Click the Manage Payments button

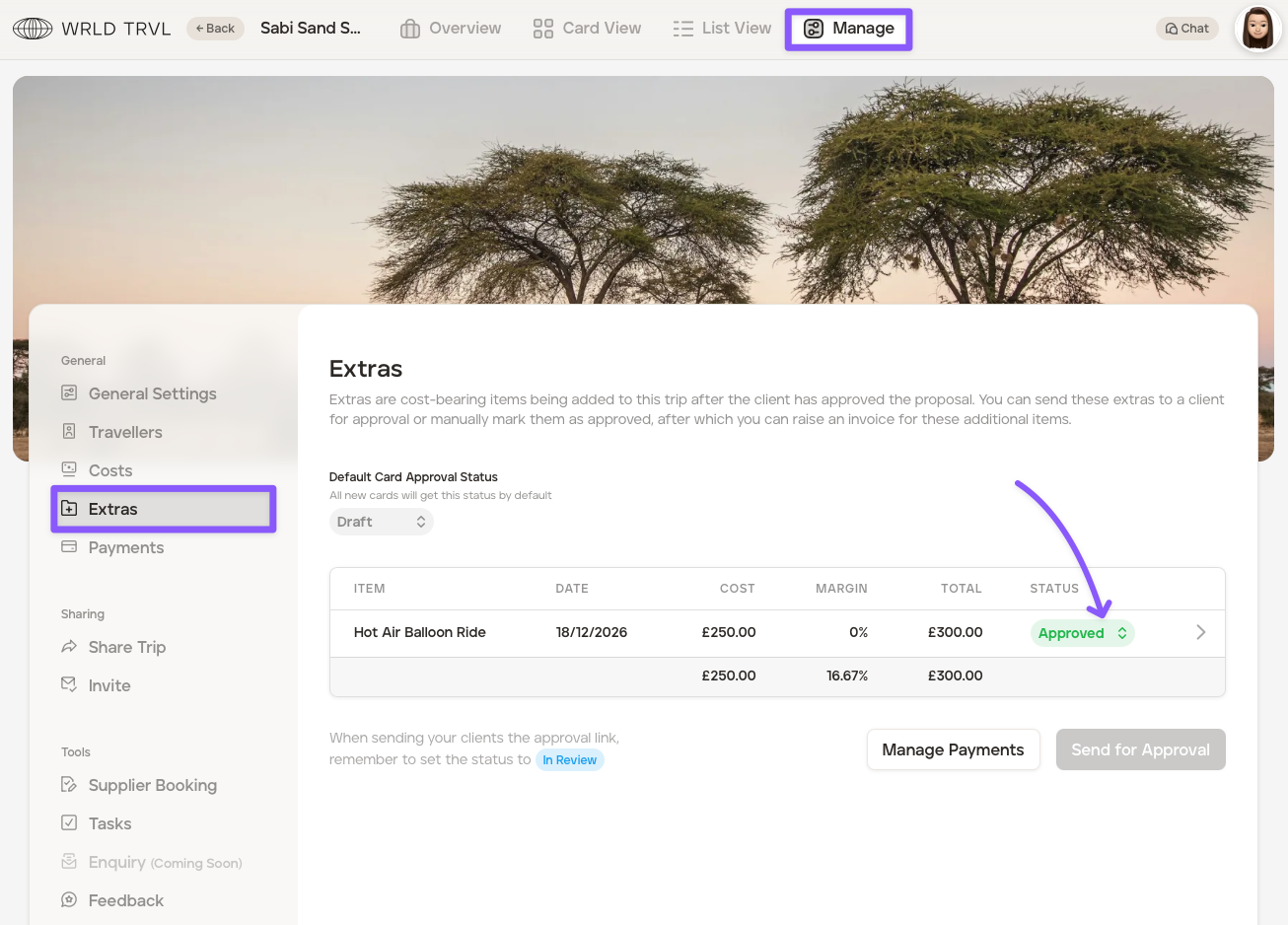coord(953,749)
